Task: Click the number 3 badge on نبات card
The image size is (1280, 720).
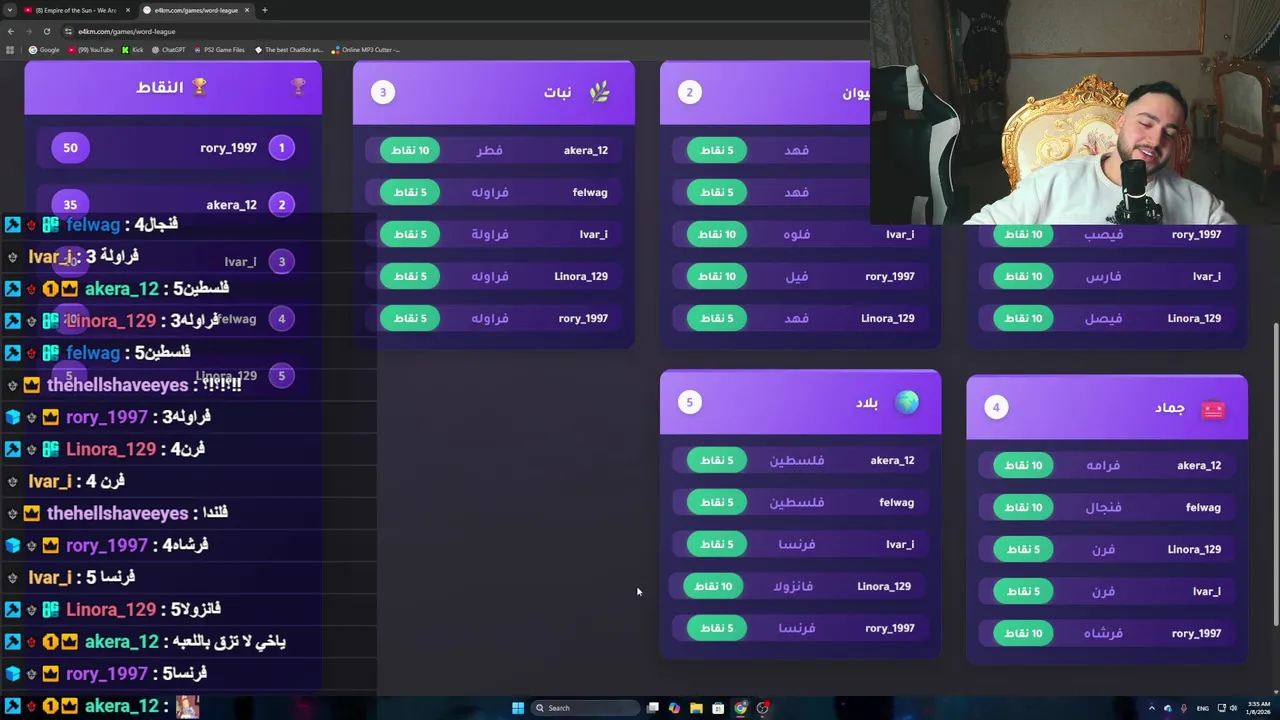Action: click(x=382, y=92)
